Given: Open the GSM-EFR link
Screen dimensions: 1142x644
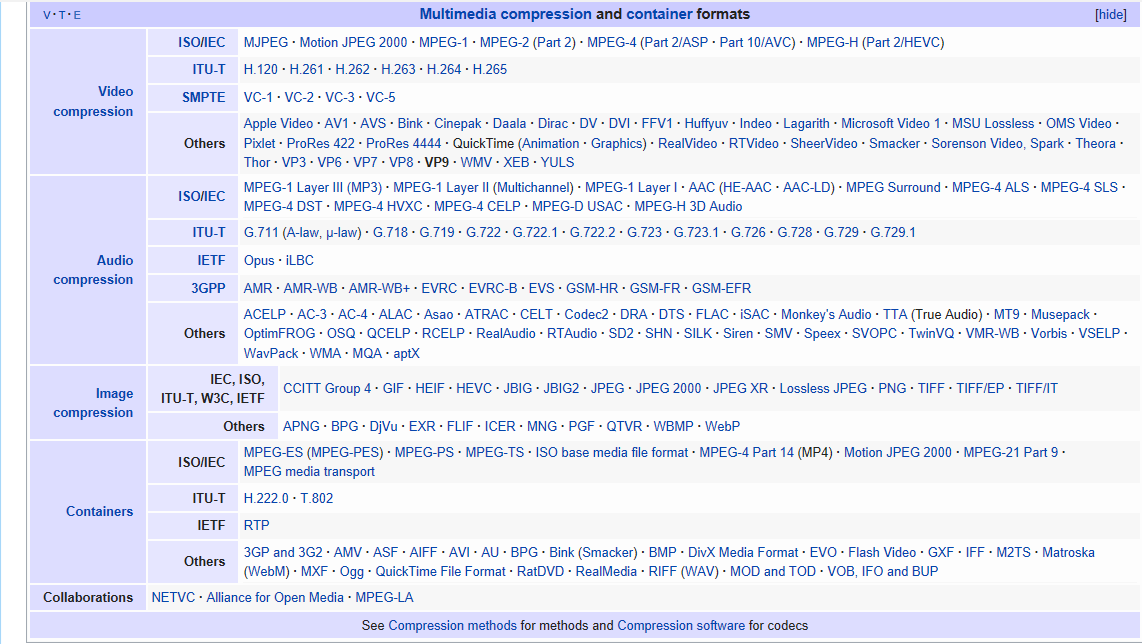Looking at the screenshot, I should [x=721, y=288].
